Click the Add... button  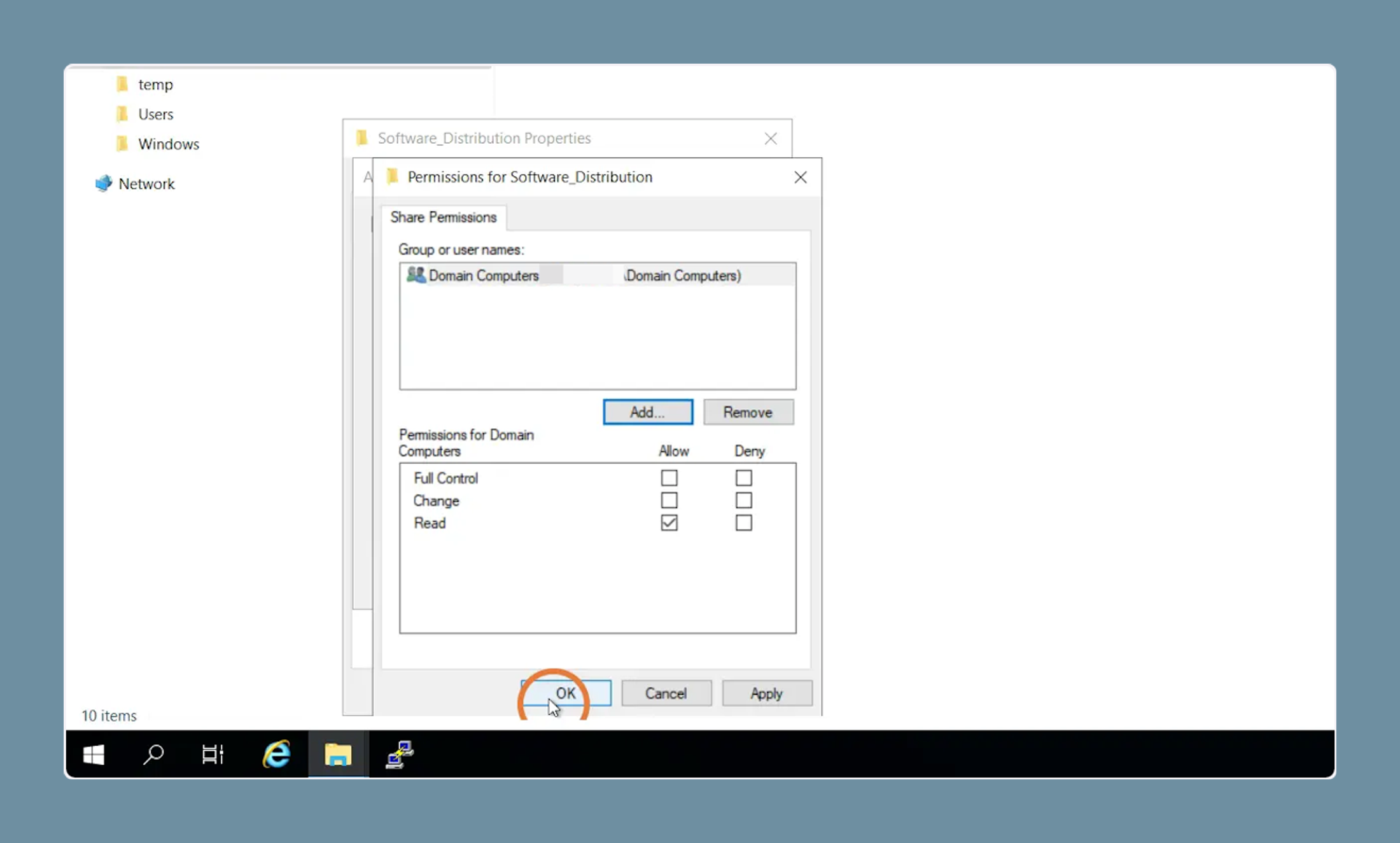point(648,412)
